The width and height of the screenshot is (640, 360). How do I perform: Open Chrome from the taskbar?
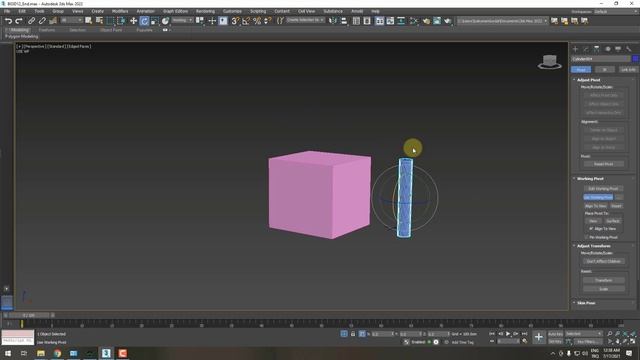click(x=57, y=353)
